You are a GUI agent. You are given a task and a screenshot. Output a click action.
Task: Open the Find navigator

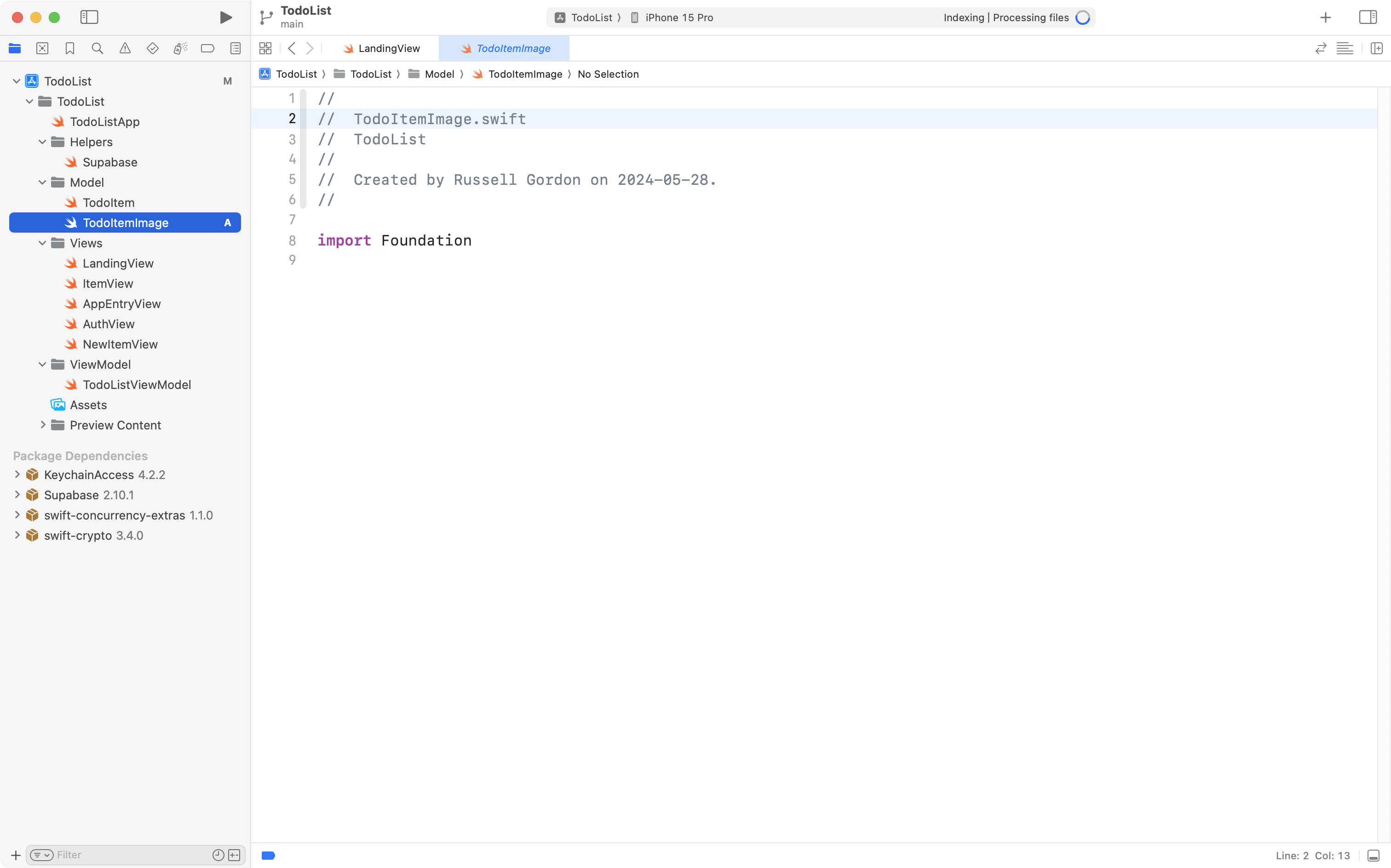click(x=98, y=48)
